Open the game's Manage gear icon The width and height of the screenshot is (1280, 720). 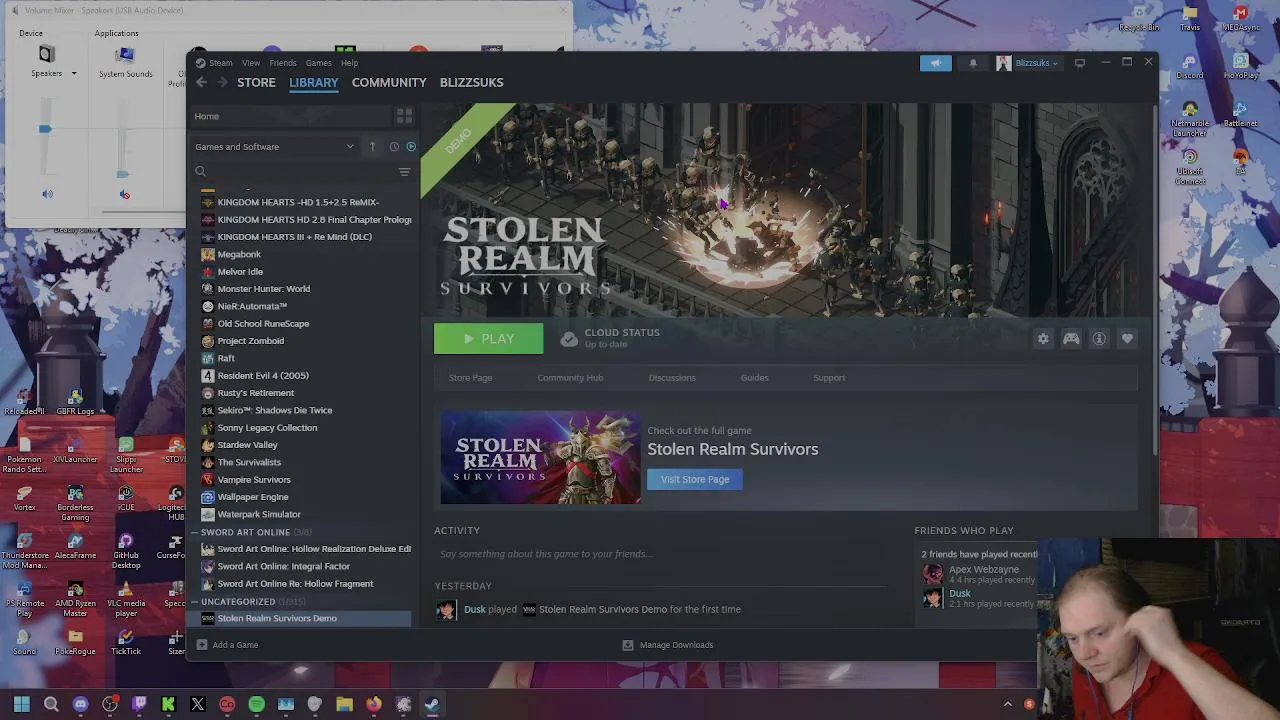click(x=1043, y=339)
